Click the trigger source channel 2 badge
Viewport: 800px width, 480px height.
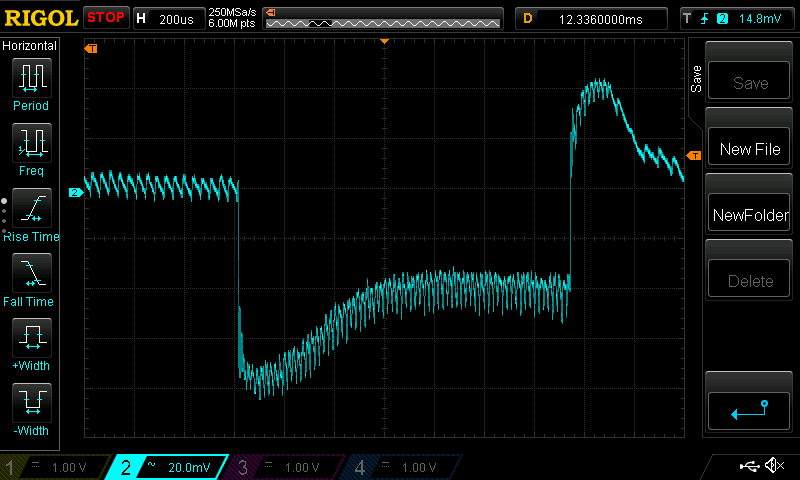[722, 19]
